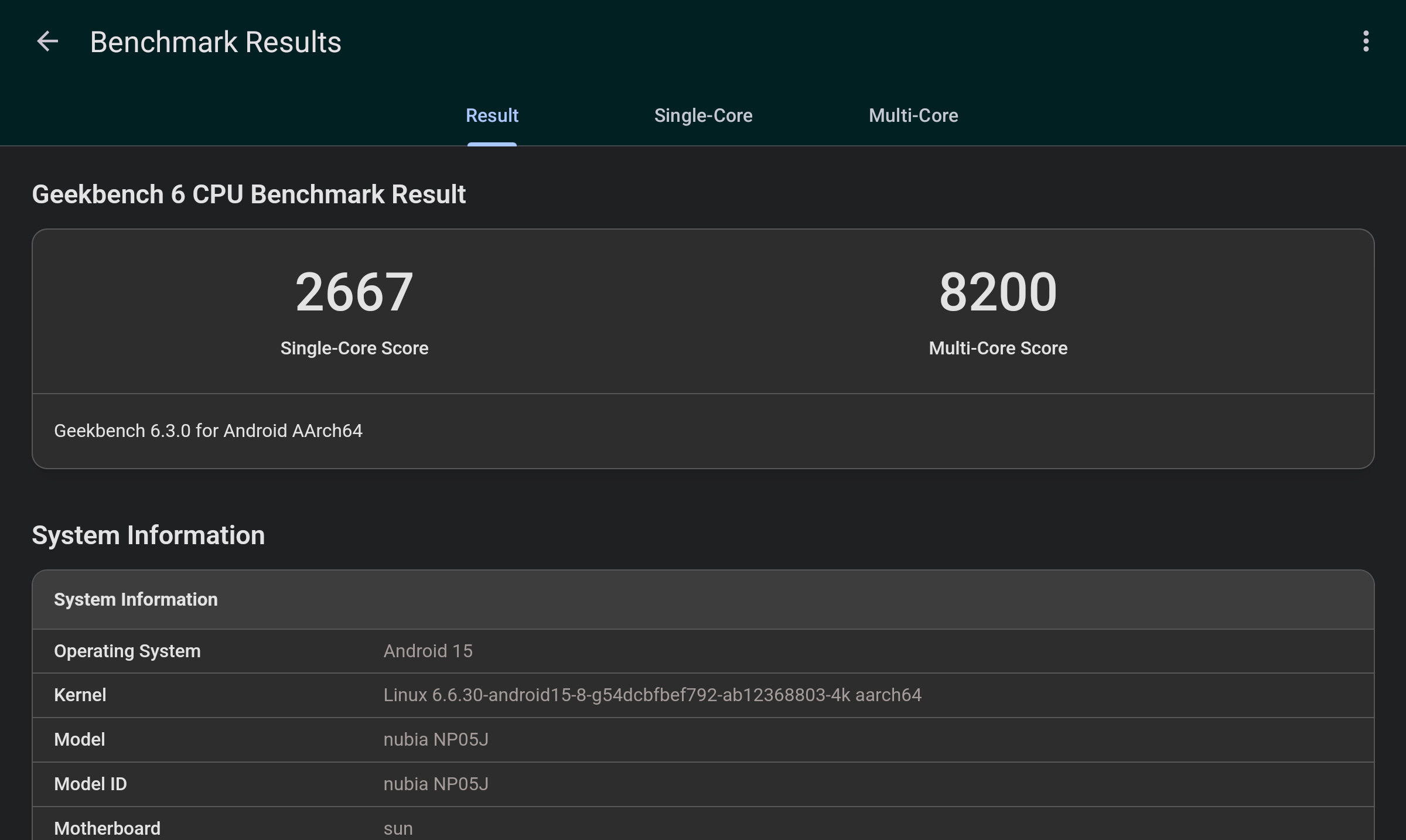Click the System Information table header row
Image resolution: width=1406 pixels, height=840 pixels.
703,599
